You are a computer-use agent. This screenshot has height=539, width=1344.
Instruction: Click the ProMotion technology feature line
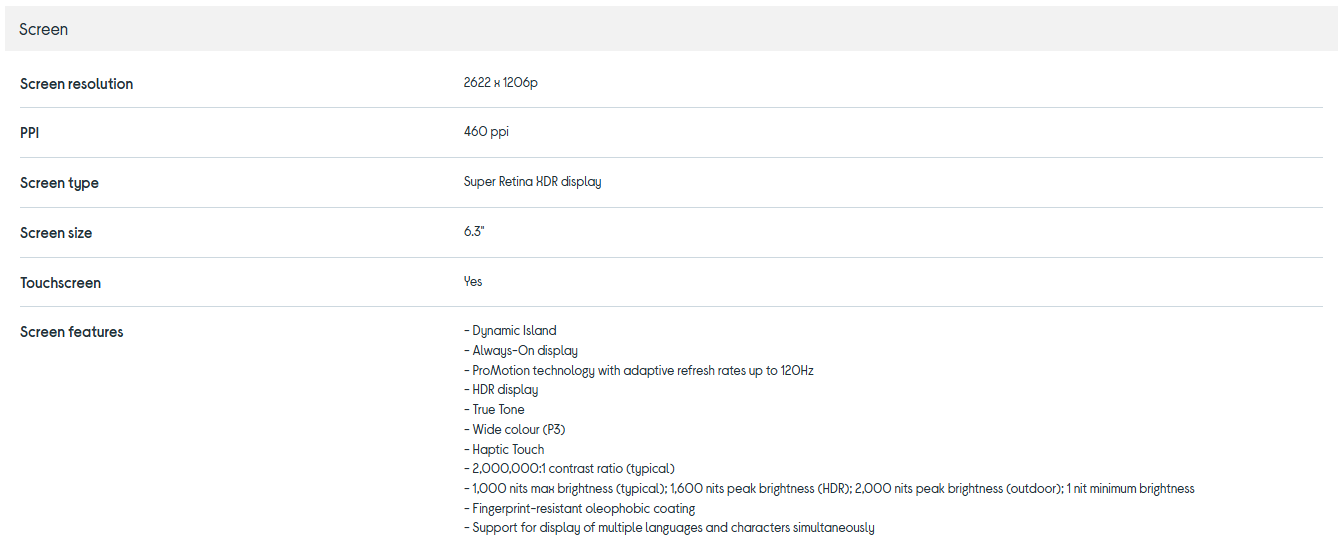[639, 371]
